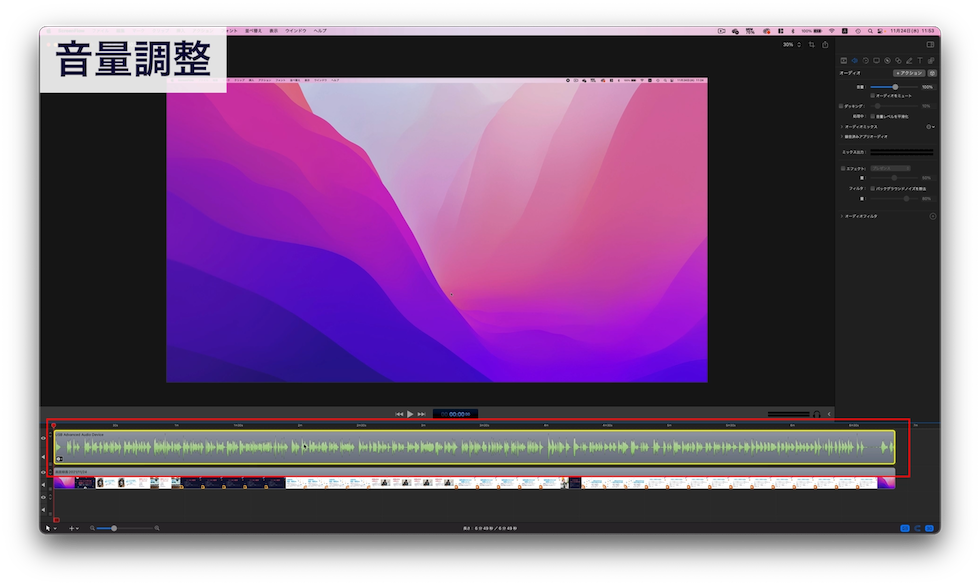Check the バックグラウンドノイズを除去 filter option
This screenshot has width=980, height=586.
click(x=873, y=188)
